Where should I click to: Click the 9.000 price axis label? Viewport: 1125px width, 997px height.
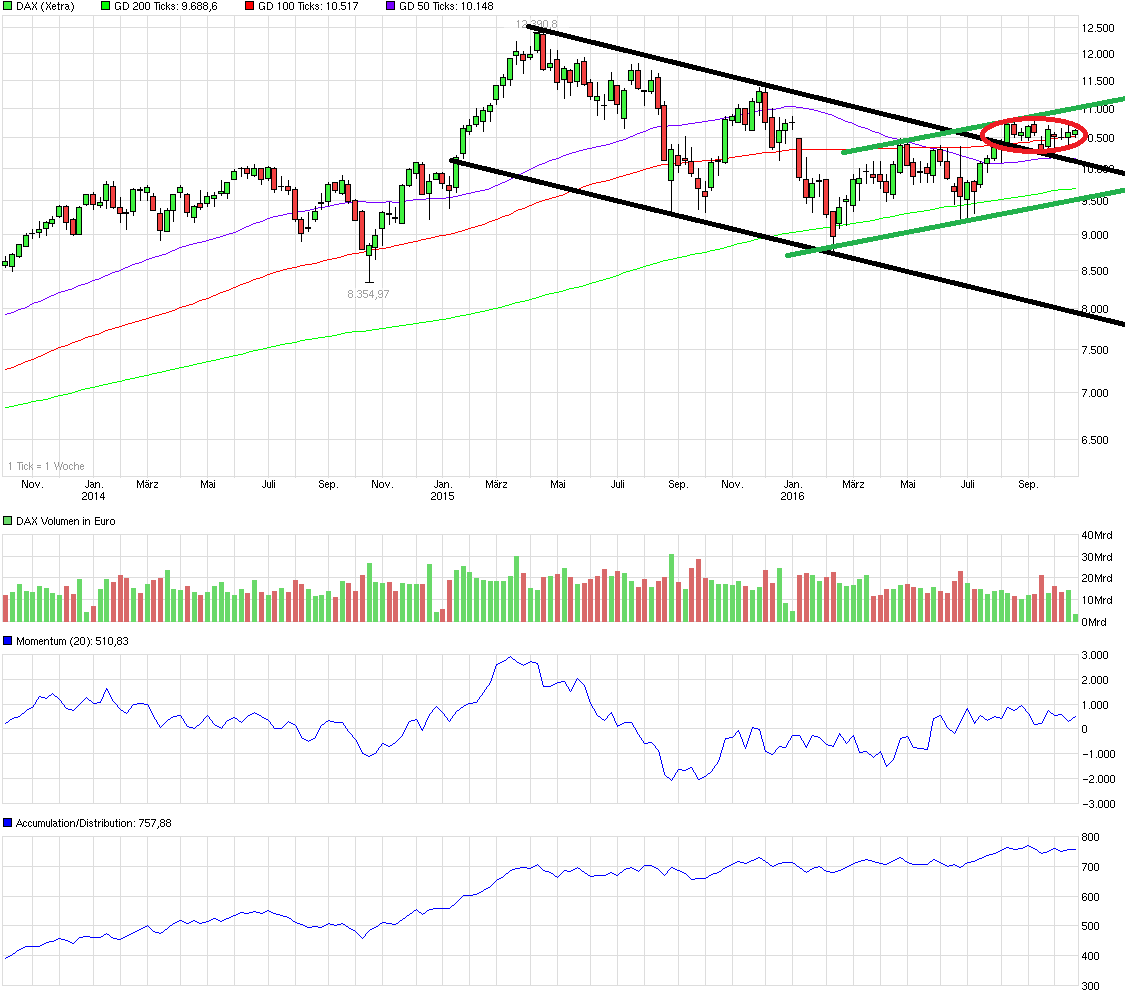(1095, 235)
